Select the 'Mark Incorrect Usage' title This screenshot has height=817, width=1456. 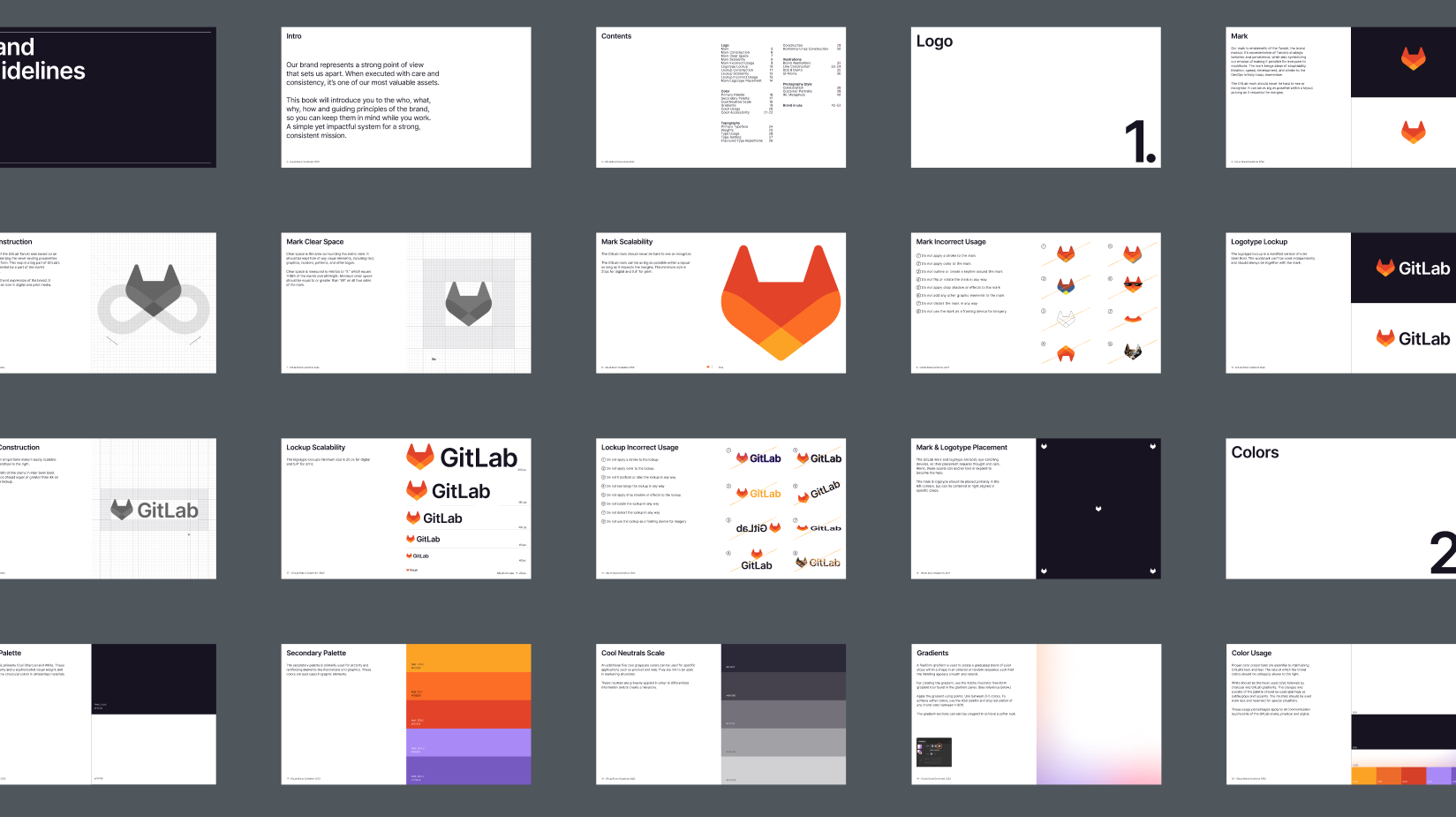point(951,242)
